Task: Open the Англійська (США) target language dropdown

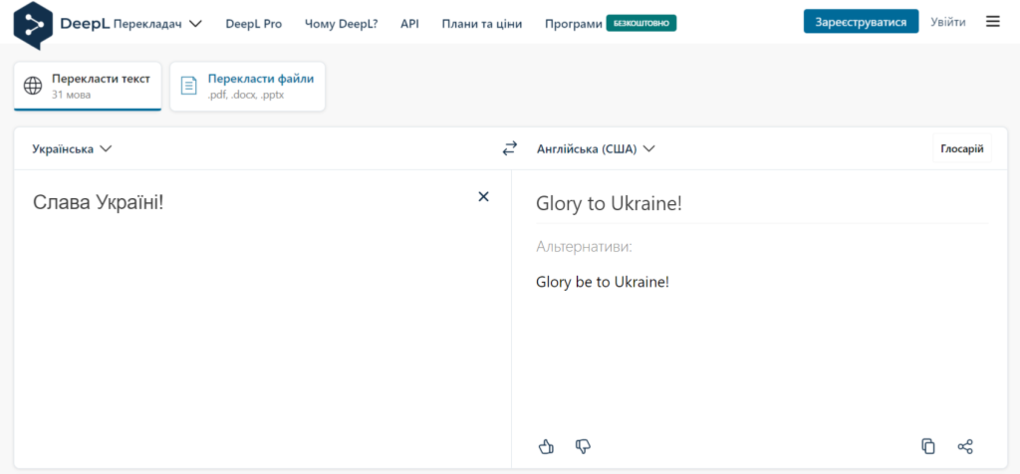Action: (x=595, y=149)
